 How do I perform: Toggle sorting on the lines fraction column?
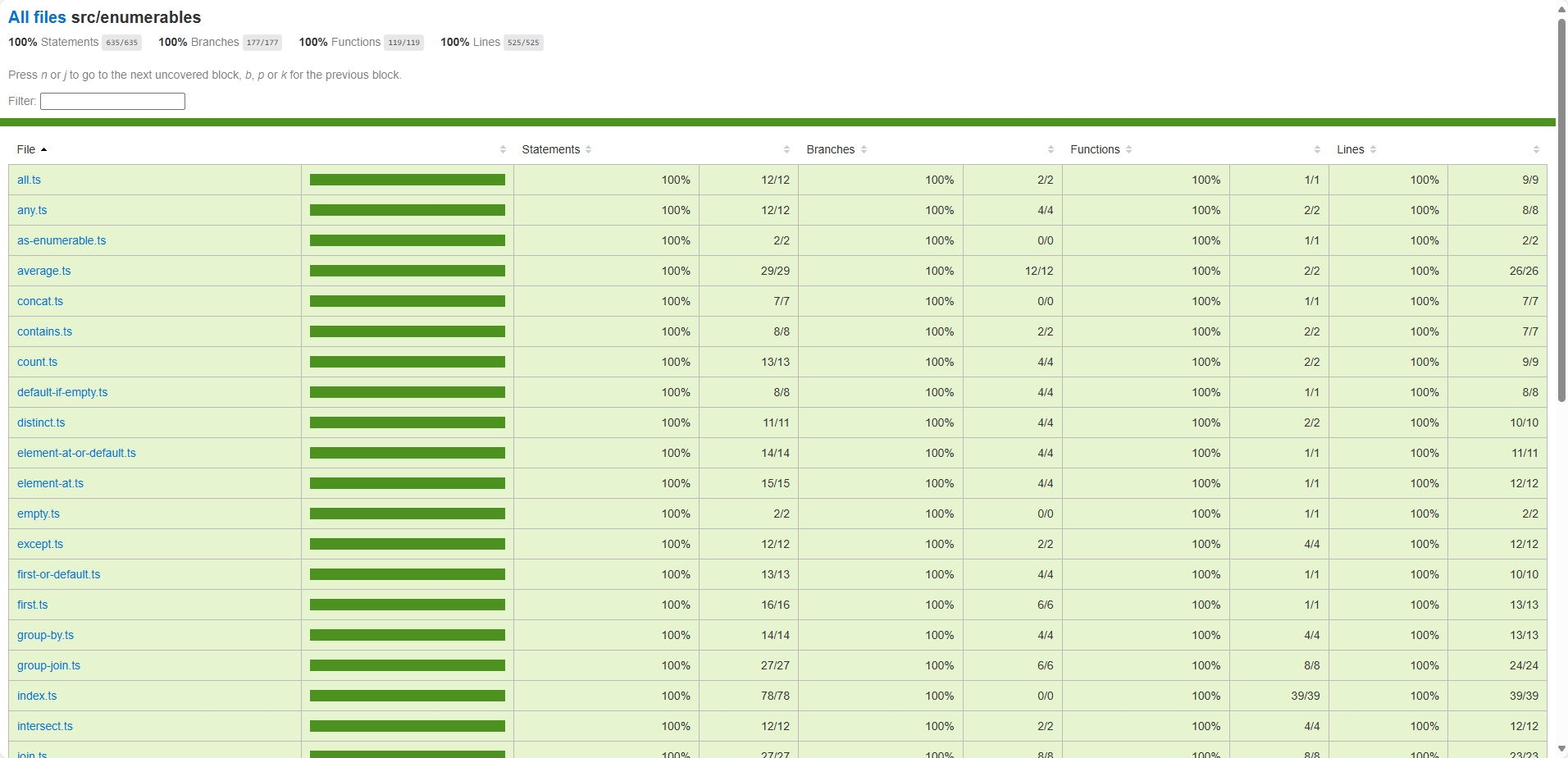[x=1536, y=149]
